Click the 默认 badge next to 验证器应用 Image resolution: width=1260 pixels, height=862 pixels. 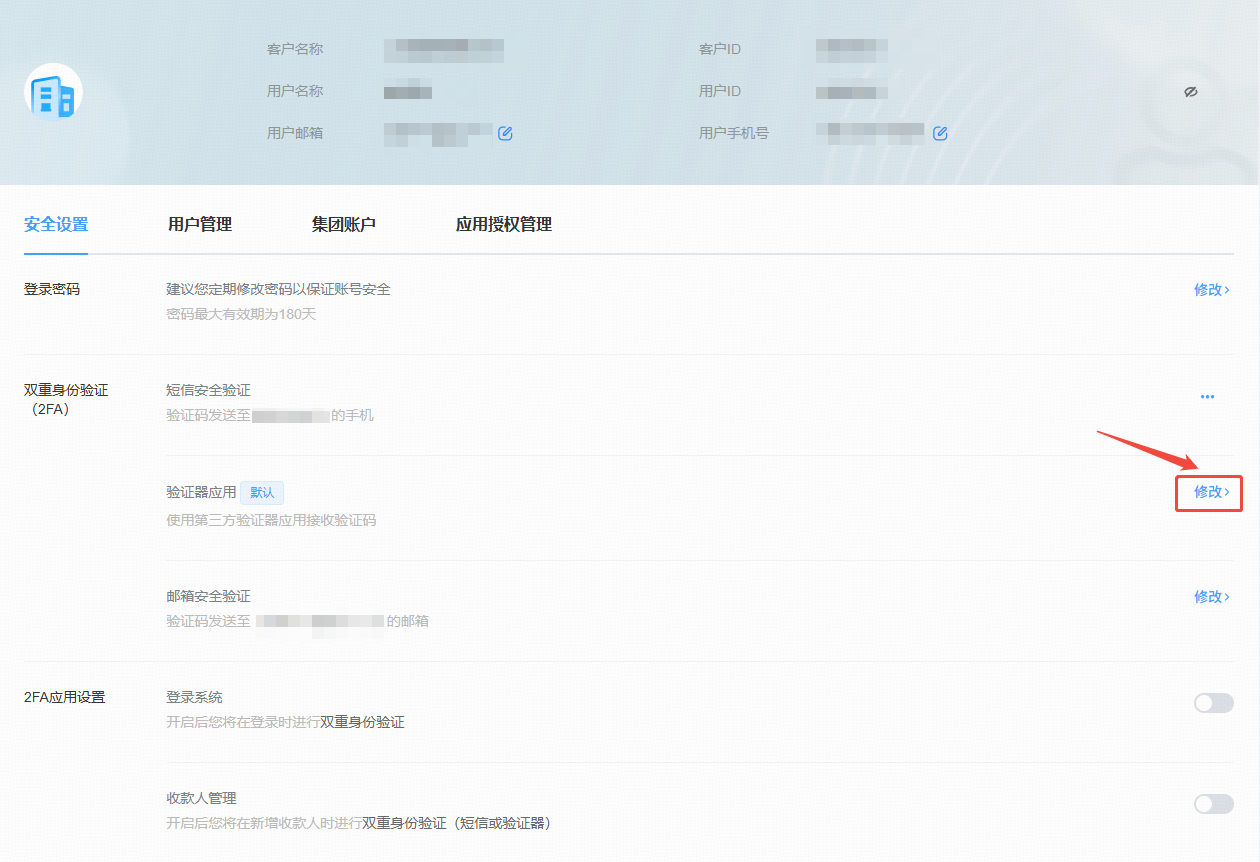pos(262,492)
